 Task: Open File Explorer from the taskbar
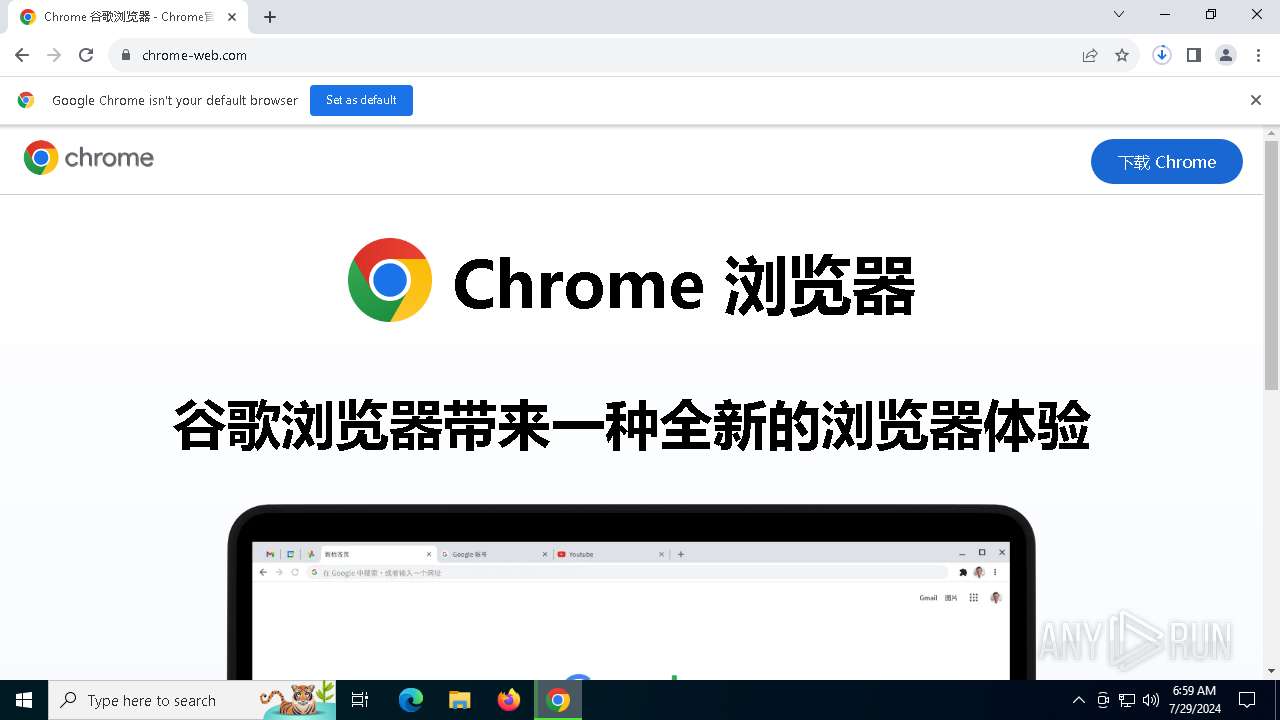[460, 700]
